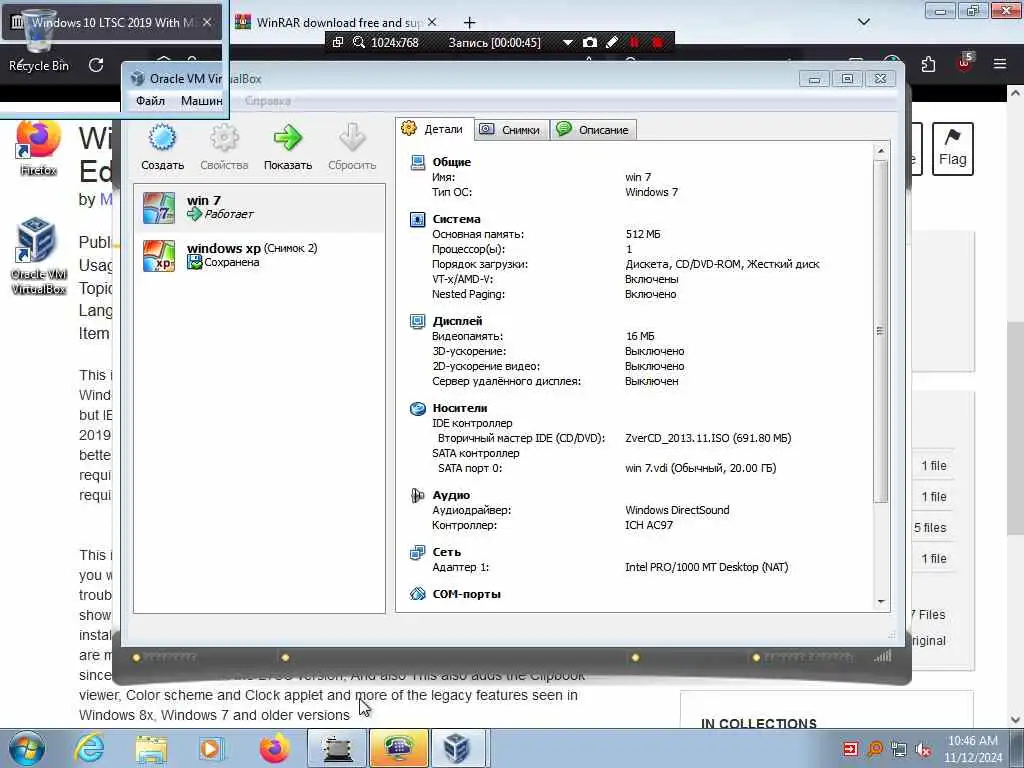Screen dimensions: 1024x768
Task: Click the Дисплей screen icon
Action: point(417,321)
